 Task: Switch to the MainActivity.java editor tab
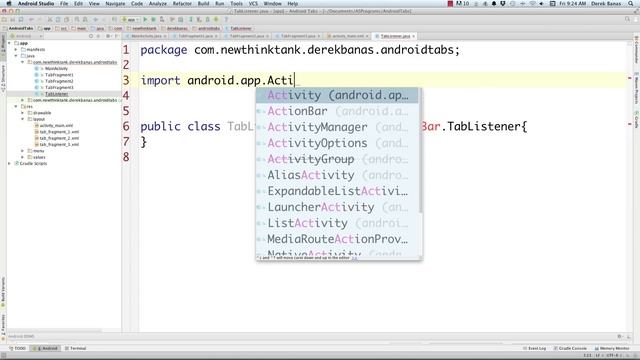click(x=146, y=36)
